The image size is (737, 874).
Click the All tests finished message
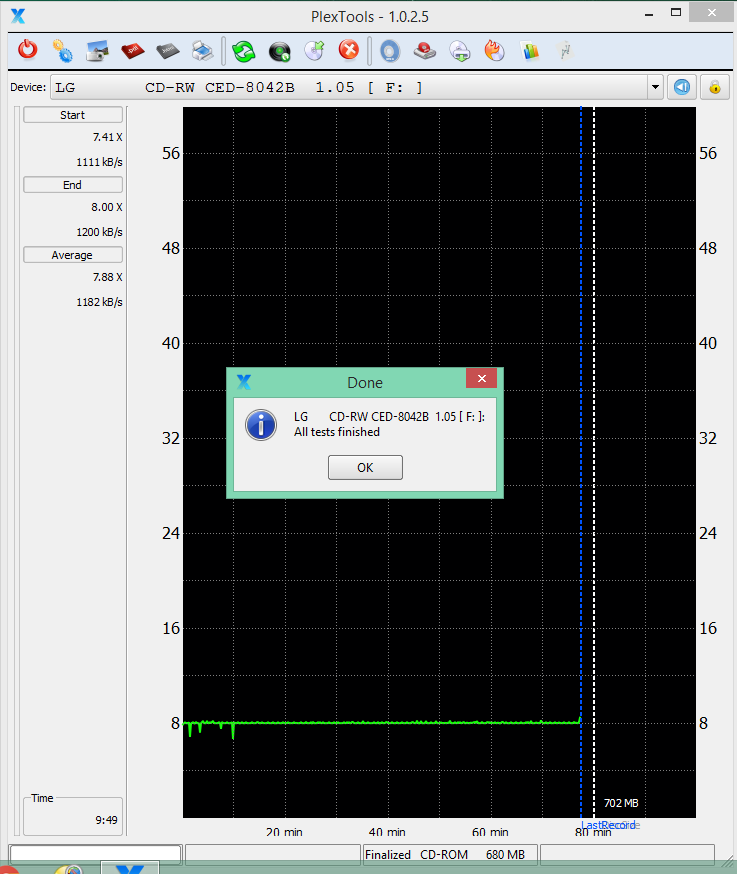pyautogui.click(x=337, y=432)
